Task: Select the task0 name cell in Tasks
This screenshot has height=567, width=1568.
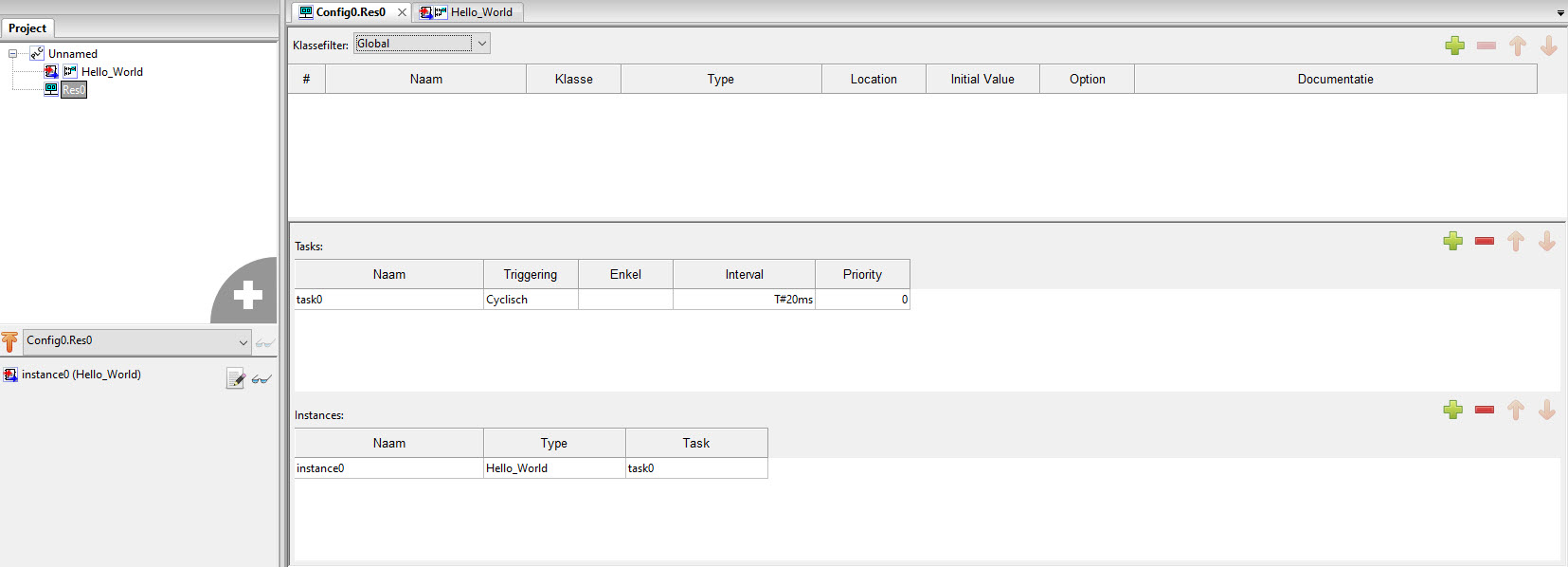Action: 389,300
